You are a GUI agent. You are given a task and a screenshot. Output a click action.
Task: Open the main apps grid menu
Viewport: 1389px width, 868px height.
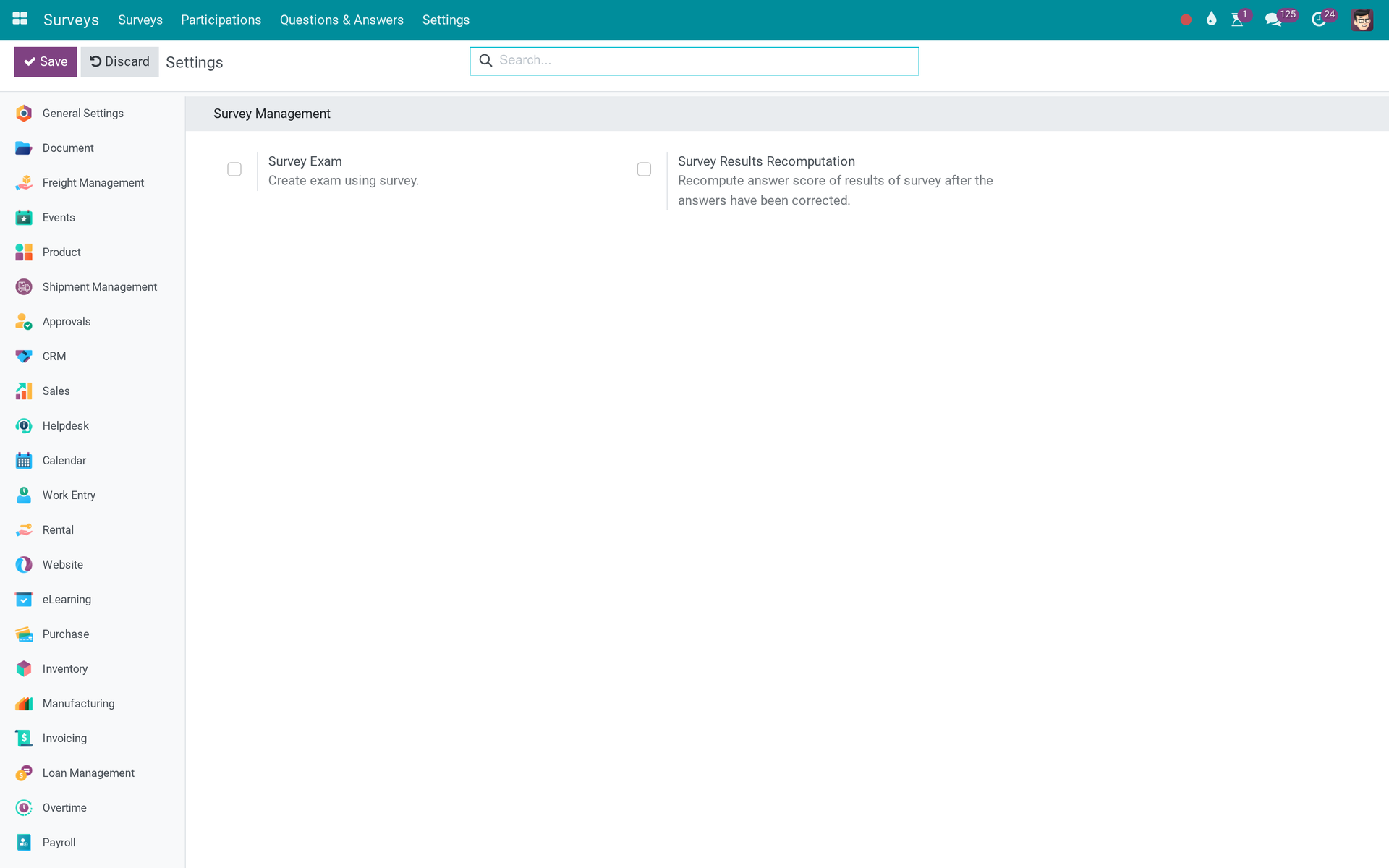coord(20,19)
